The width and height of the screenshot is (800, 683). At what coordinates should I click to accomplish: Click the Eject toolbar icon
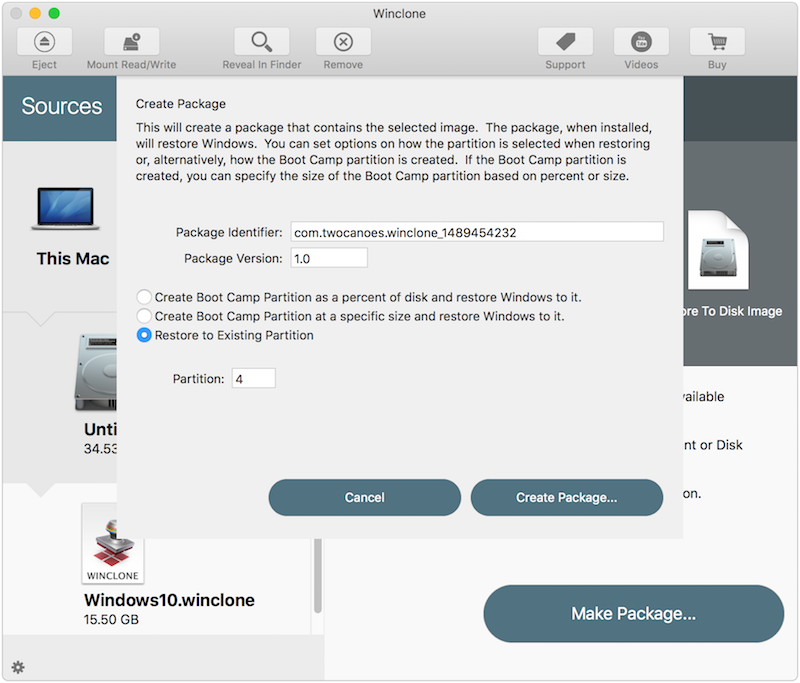pyautogui.click(x=44, y=42)
